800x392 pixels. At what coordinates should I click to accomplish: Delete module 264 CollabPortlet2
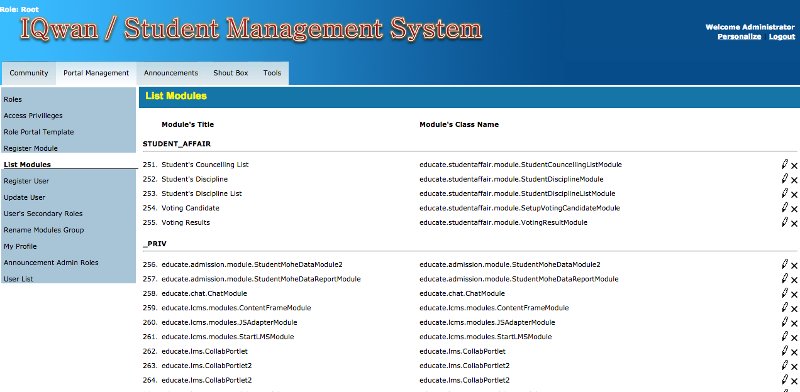[x=794, y=381]
